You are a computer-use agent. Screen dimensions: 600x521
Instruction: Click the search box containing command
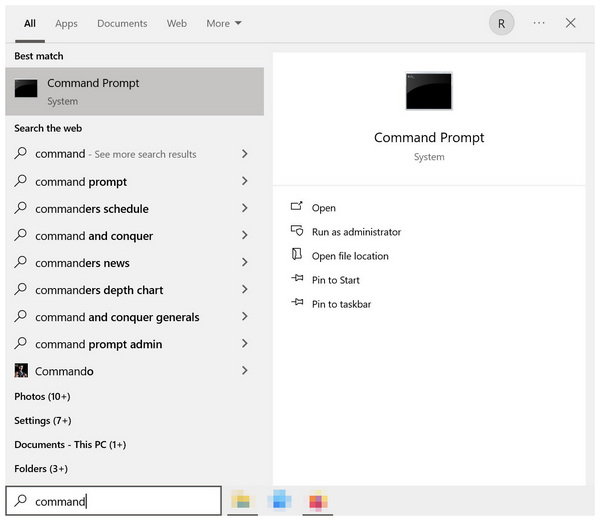(x=120, y=501)
